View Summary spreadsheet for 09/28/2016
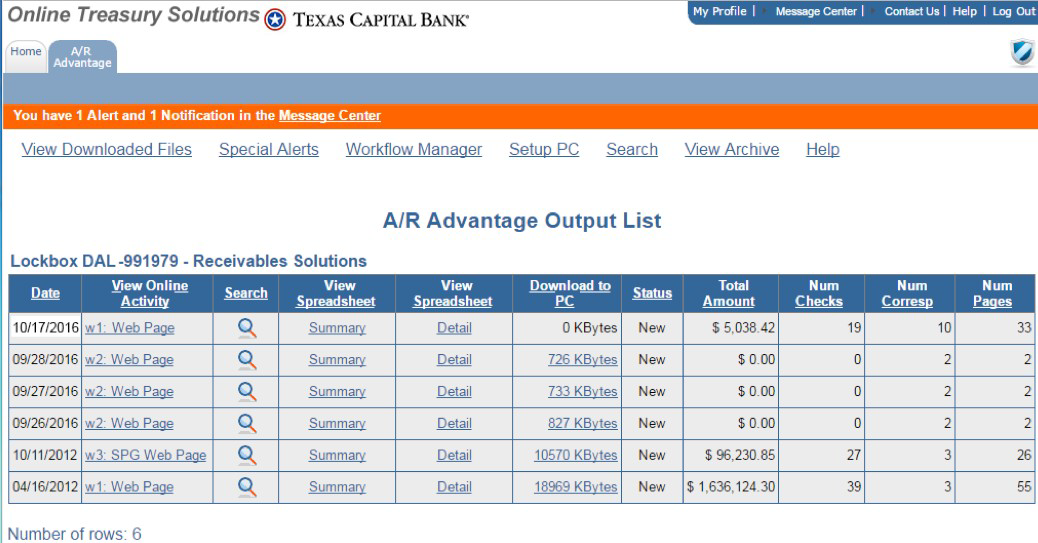The width and height of the screenshot is (1038, 543). click(337, 360)
